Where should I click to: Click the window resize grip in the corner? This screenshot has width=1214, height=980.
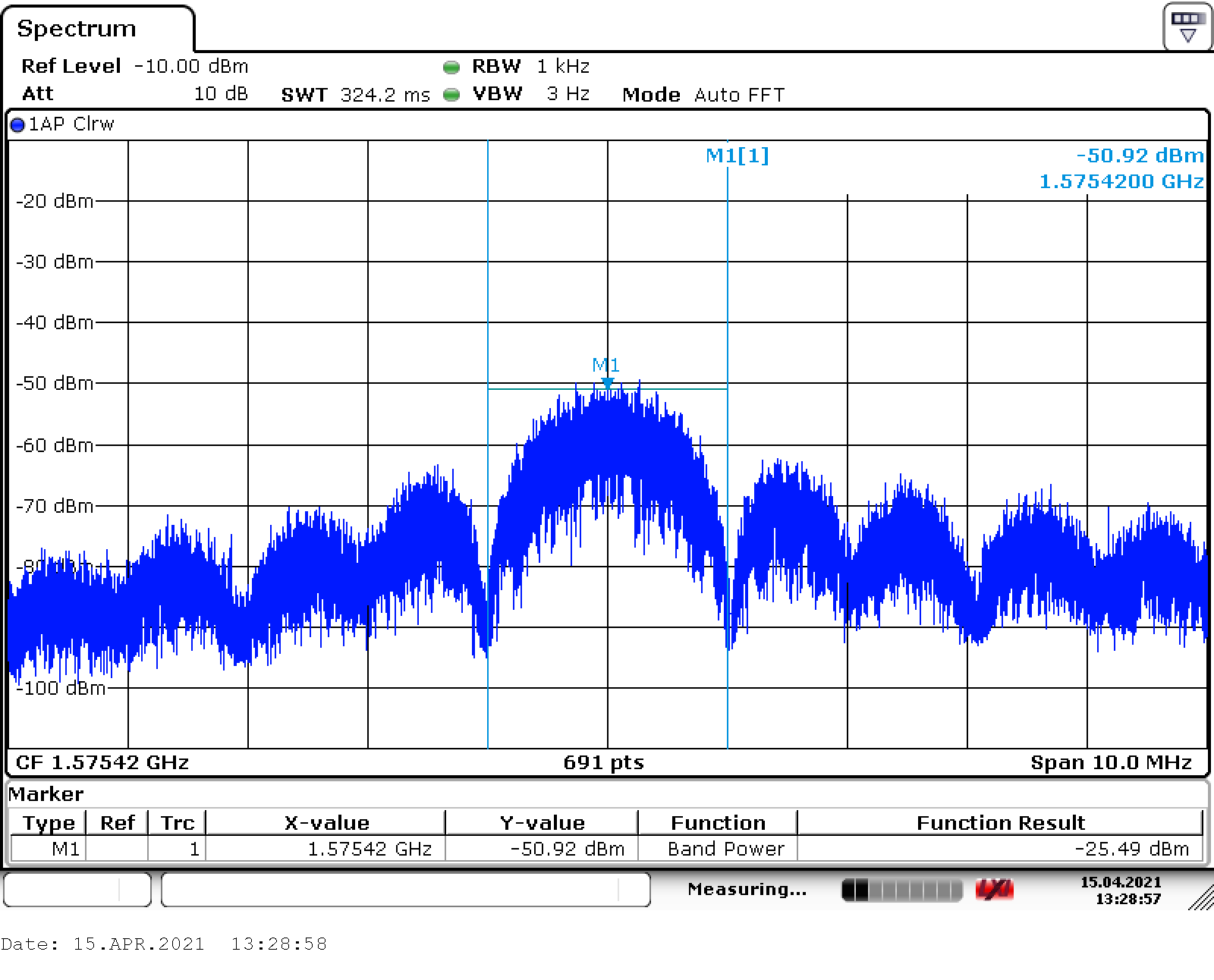(x=1200, y=898)
